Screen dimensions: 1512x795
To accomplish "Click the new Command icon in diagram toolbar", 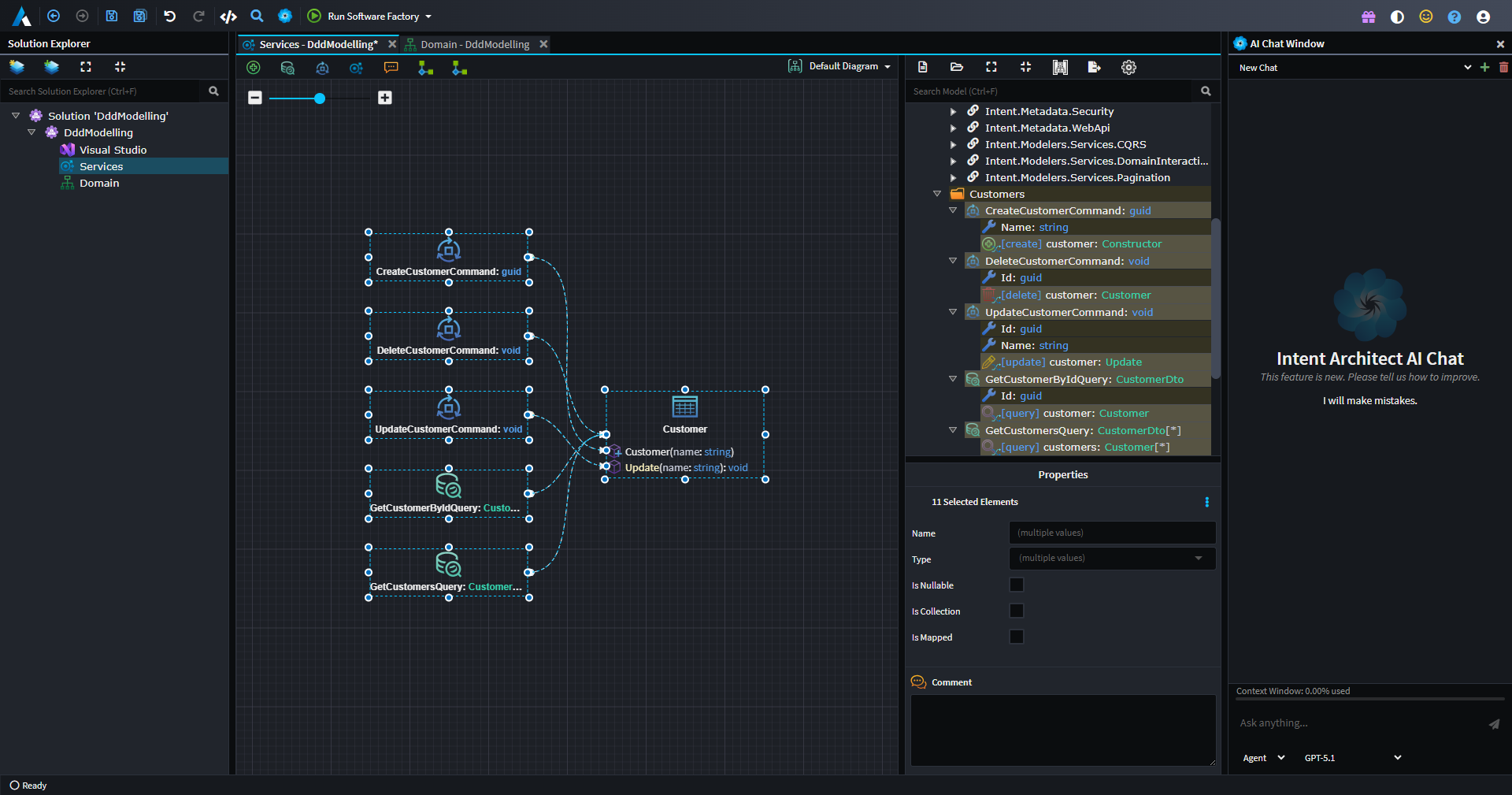I will pos(322,68).
